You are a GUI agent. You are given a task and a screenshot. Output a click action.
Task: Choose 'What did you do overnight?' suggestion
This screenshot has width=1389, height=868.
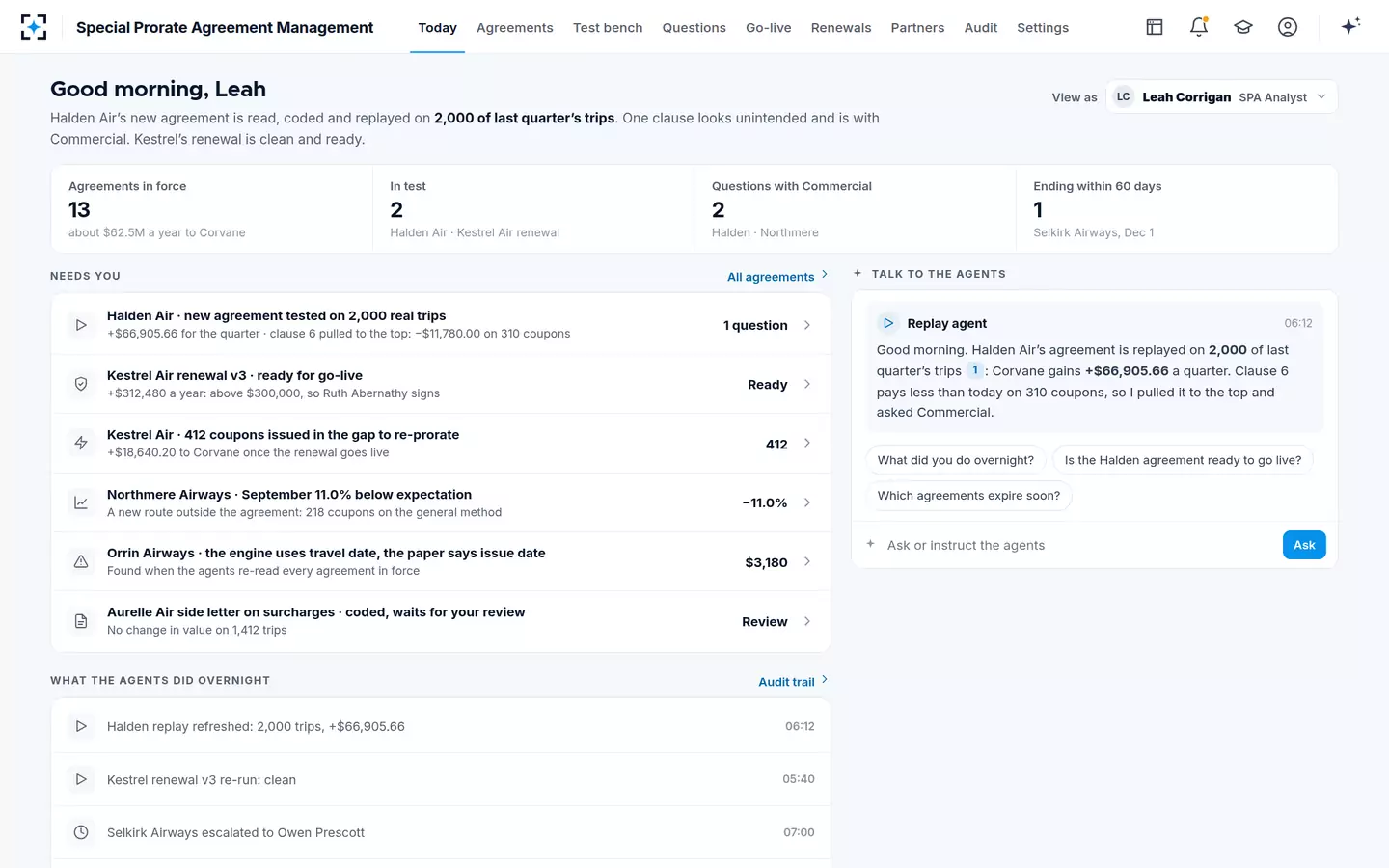[x=956, y=460]
